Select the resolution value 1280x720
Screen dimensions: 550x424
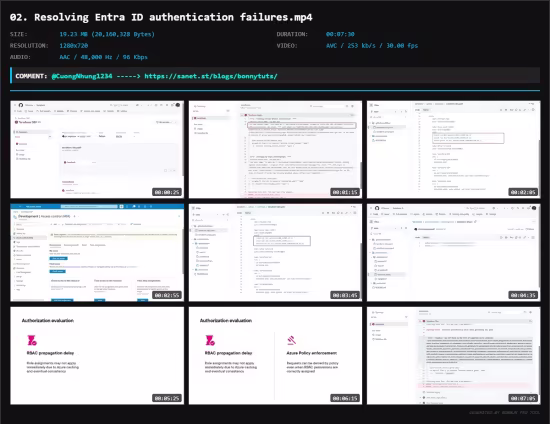click(x=74, y=46)
